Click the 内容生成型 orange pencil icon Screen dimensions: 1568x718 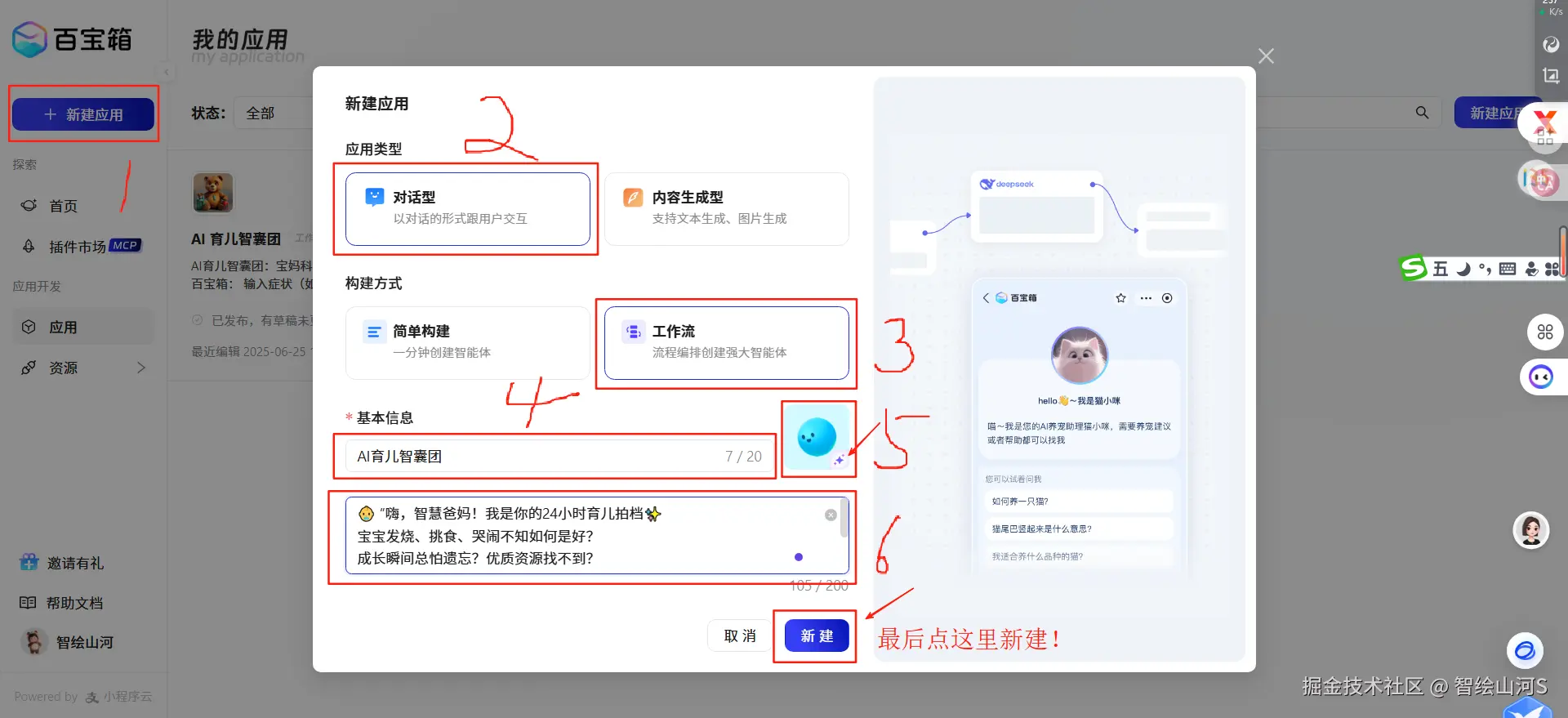coord(633,197)
